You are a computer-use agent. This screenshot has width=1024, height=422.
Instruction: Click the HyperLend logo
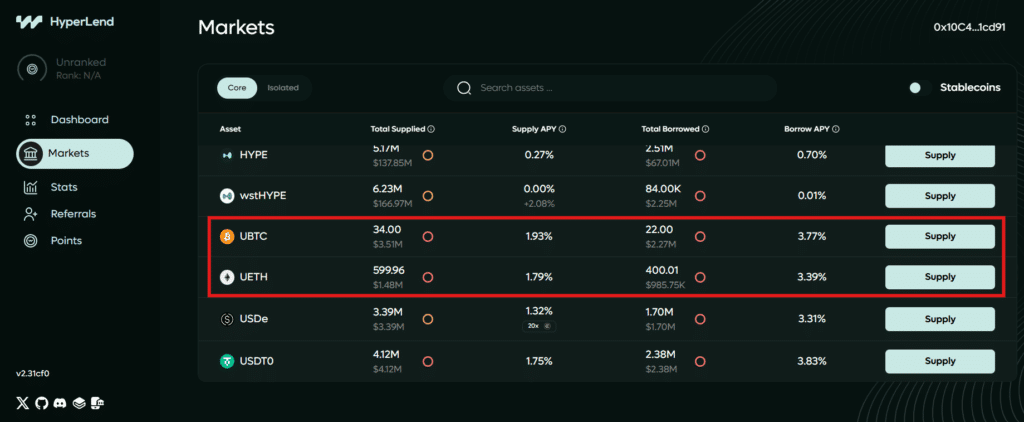65,22
